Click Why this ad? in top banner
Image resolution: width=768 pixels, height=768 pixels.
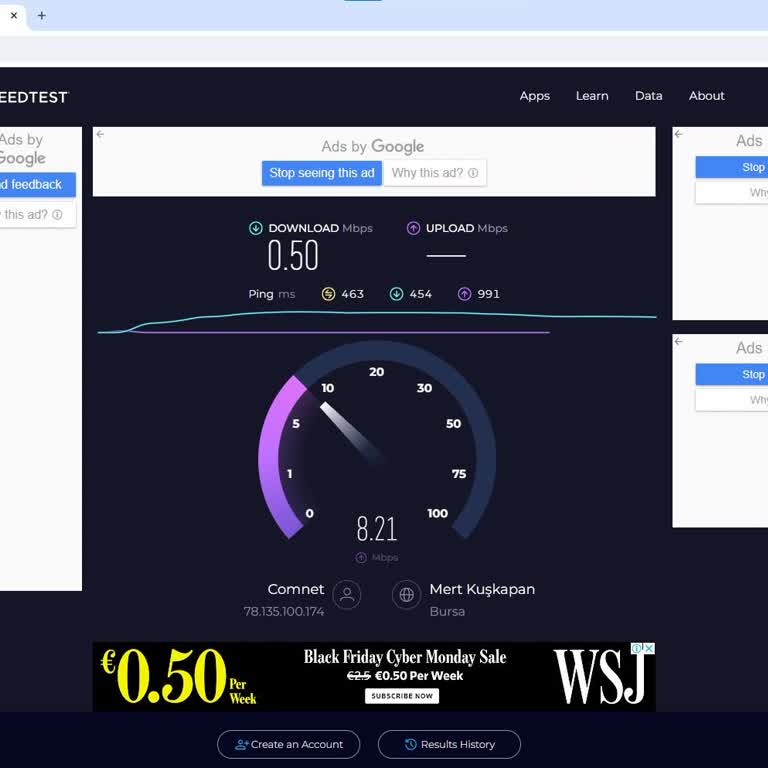pyautogui.click(x=434, y=173)
